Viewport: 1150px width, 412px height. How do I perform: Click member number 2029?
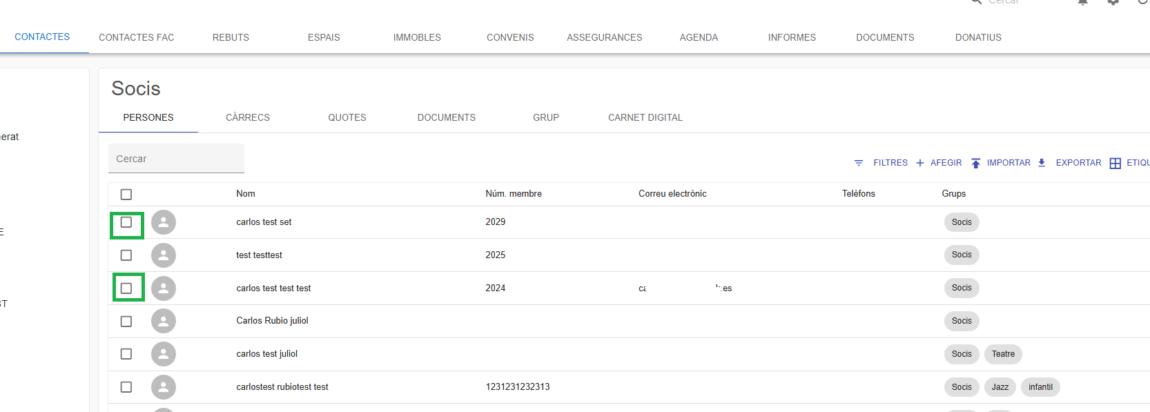pyautogui.click(x=495, y=222)
